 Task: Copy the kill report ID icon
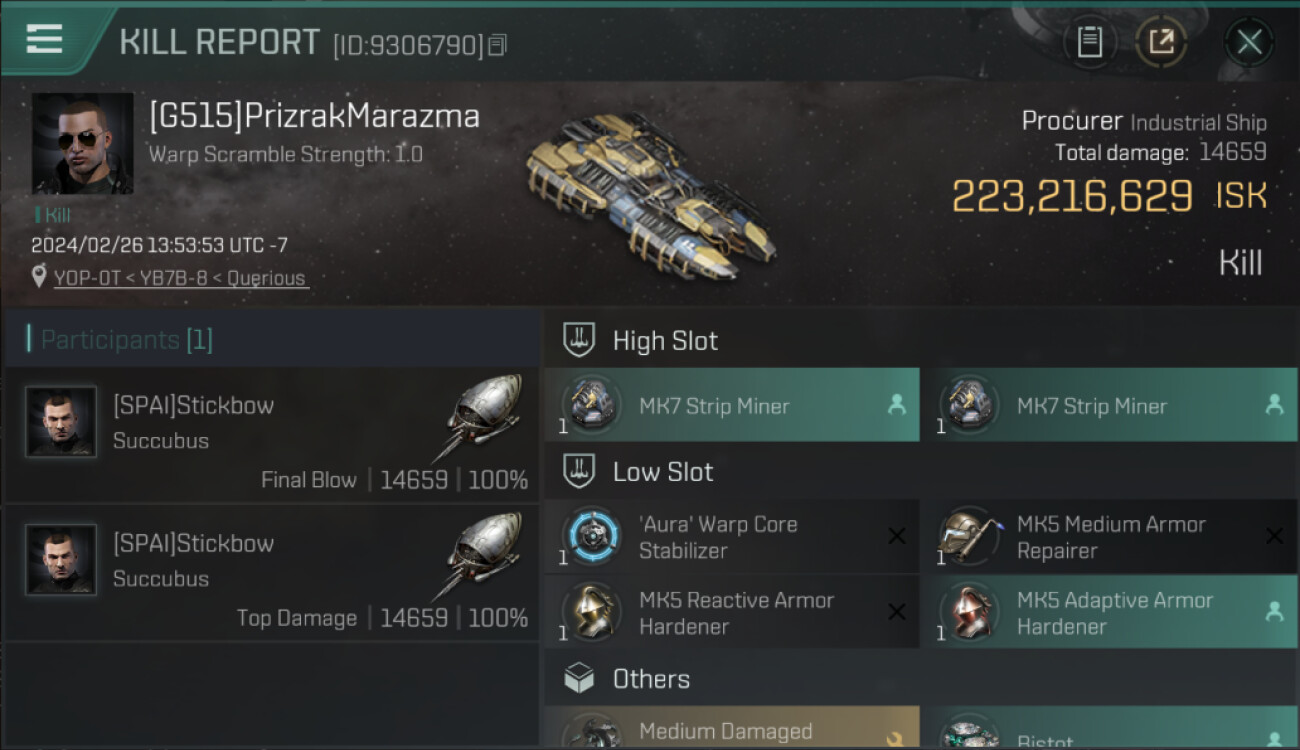tap(497, 44)
